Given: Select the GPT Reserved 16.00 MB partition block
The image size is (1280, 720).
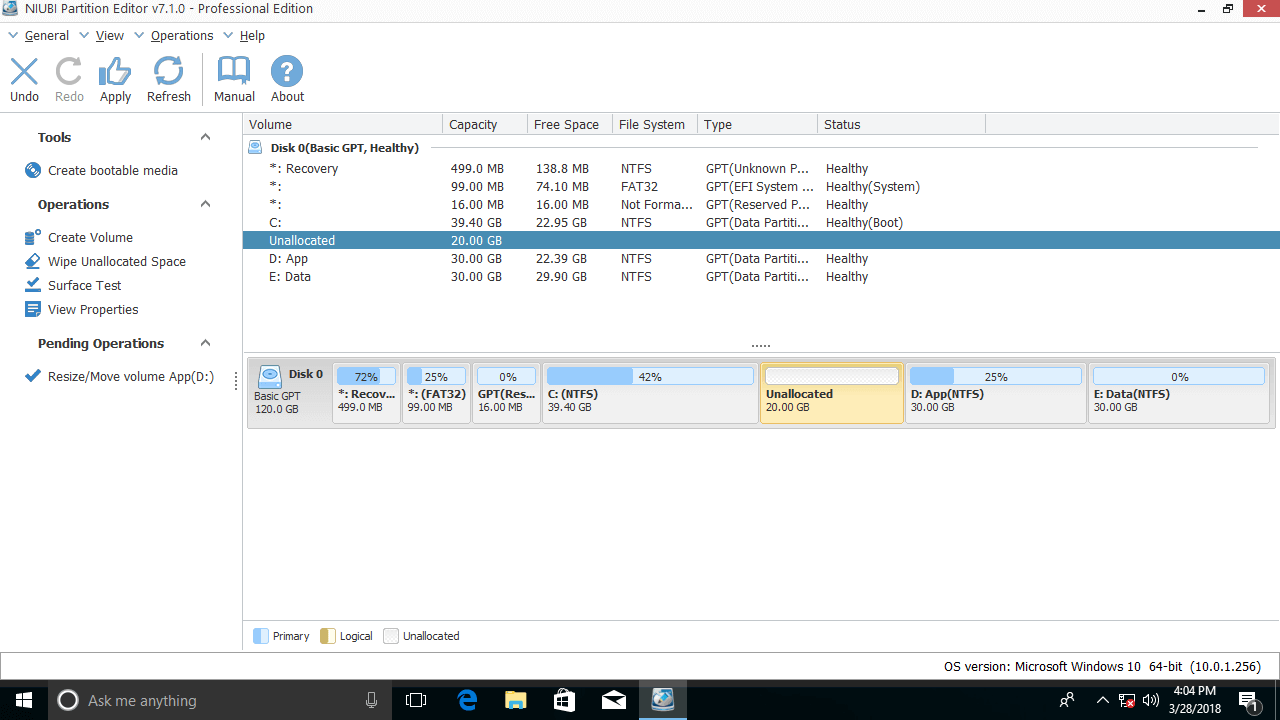Looking at the screenshot, I should coord(506,393).
